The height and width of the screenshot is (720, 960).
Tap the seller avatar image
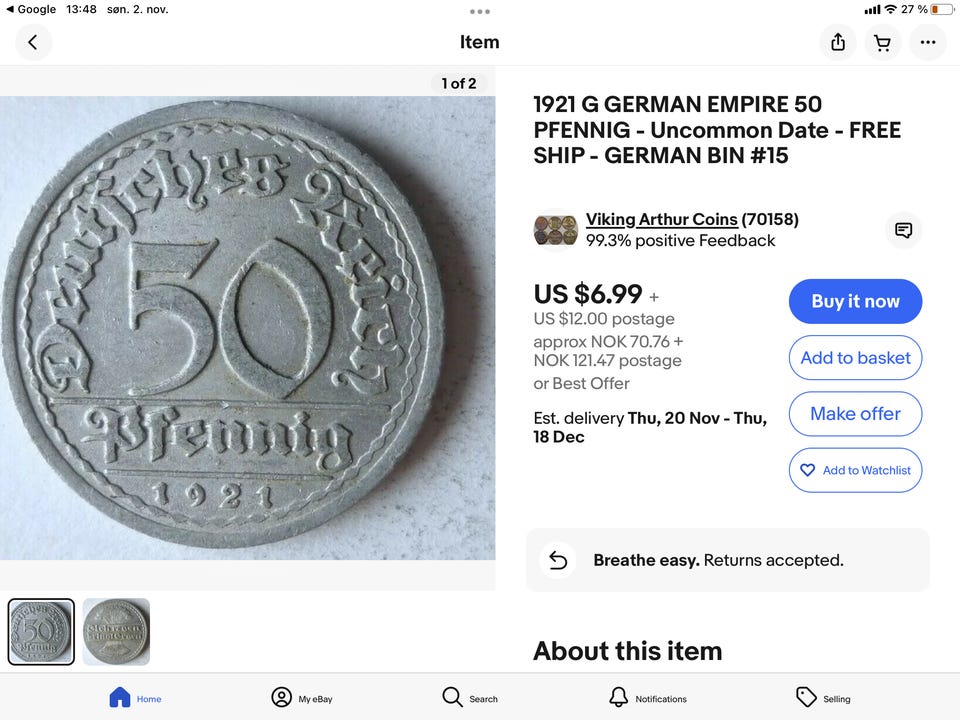556,229
